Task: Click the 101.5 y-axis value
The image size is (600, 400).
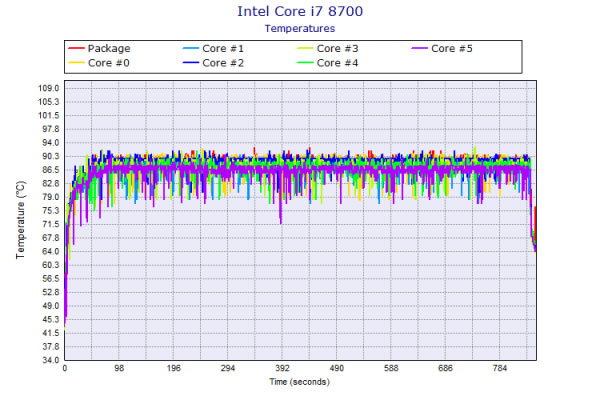Action: tap(49, 116)
